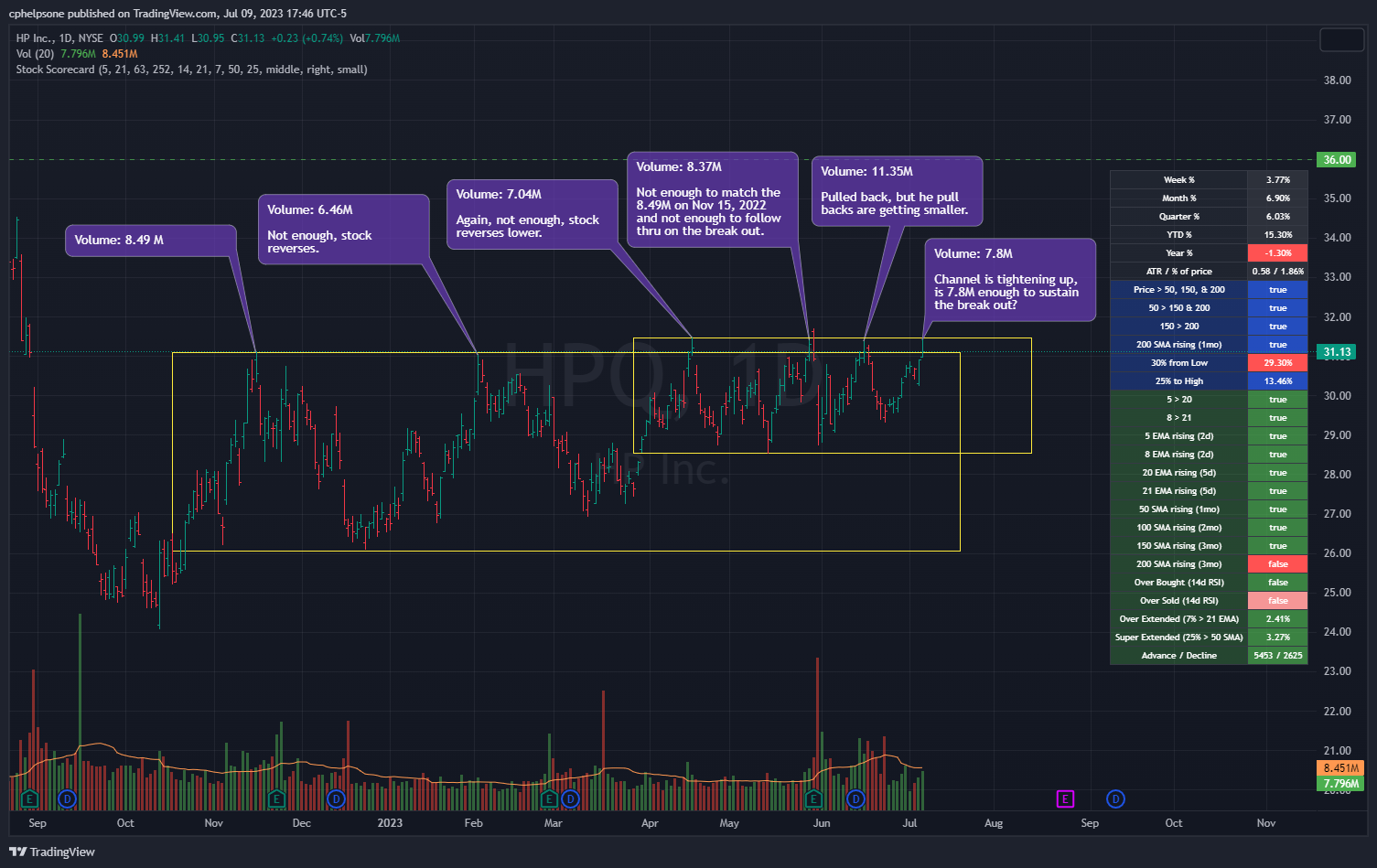
Task: Click the earnings marker above the Mar label
Action: click(x=549, y=798)
